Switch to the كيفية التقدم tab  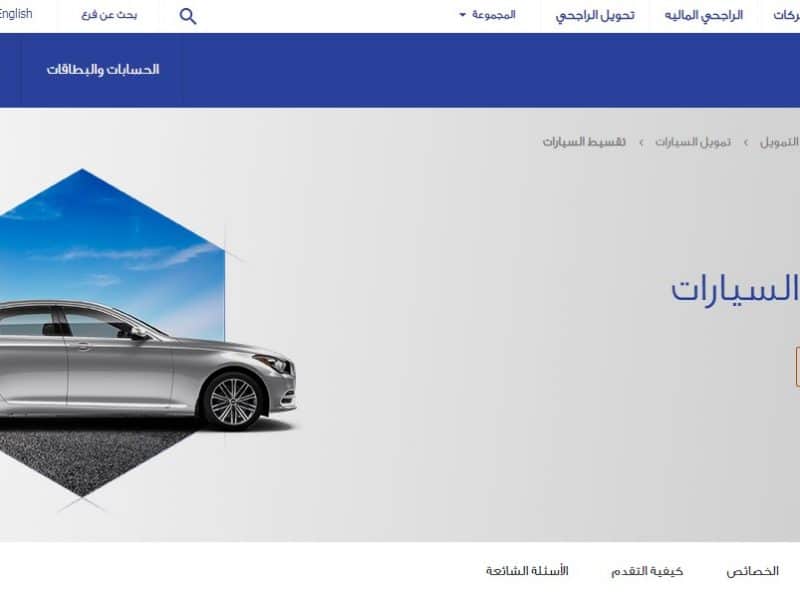(647, 571)
